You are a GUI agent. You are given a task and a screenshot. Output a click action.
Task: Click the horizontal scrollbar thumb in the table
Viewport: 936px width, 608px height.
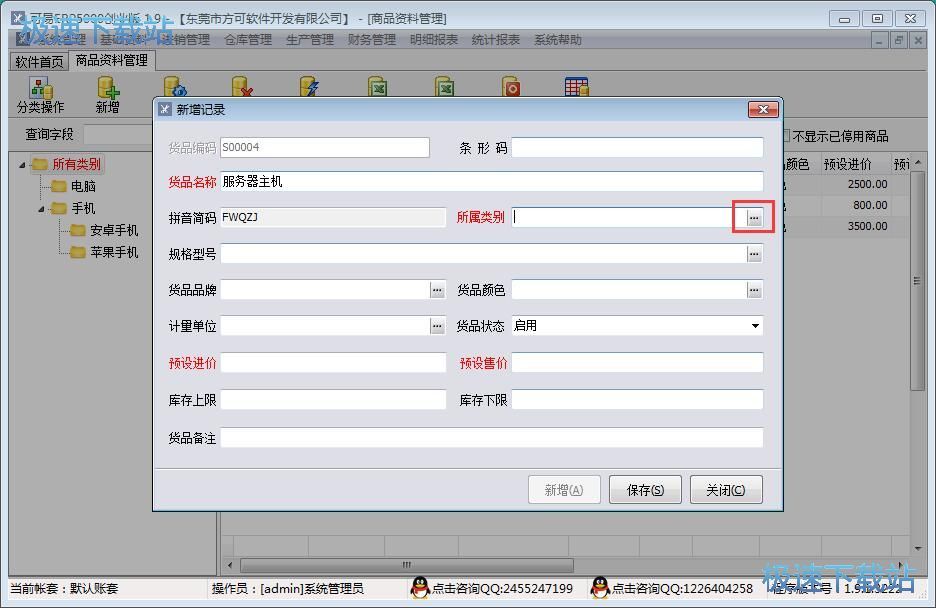click(407, 564)
